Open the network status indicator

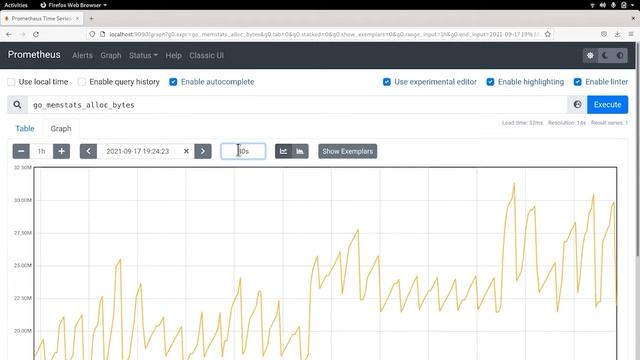(x=592, y=5)
